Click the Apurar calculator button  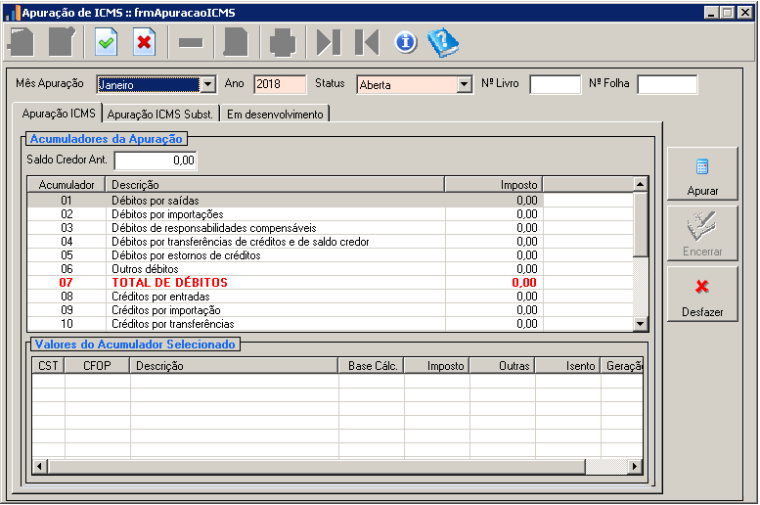coord(702,174)
